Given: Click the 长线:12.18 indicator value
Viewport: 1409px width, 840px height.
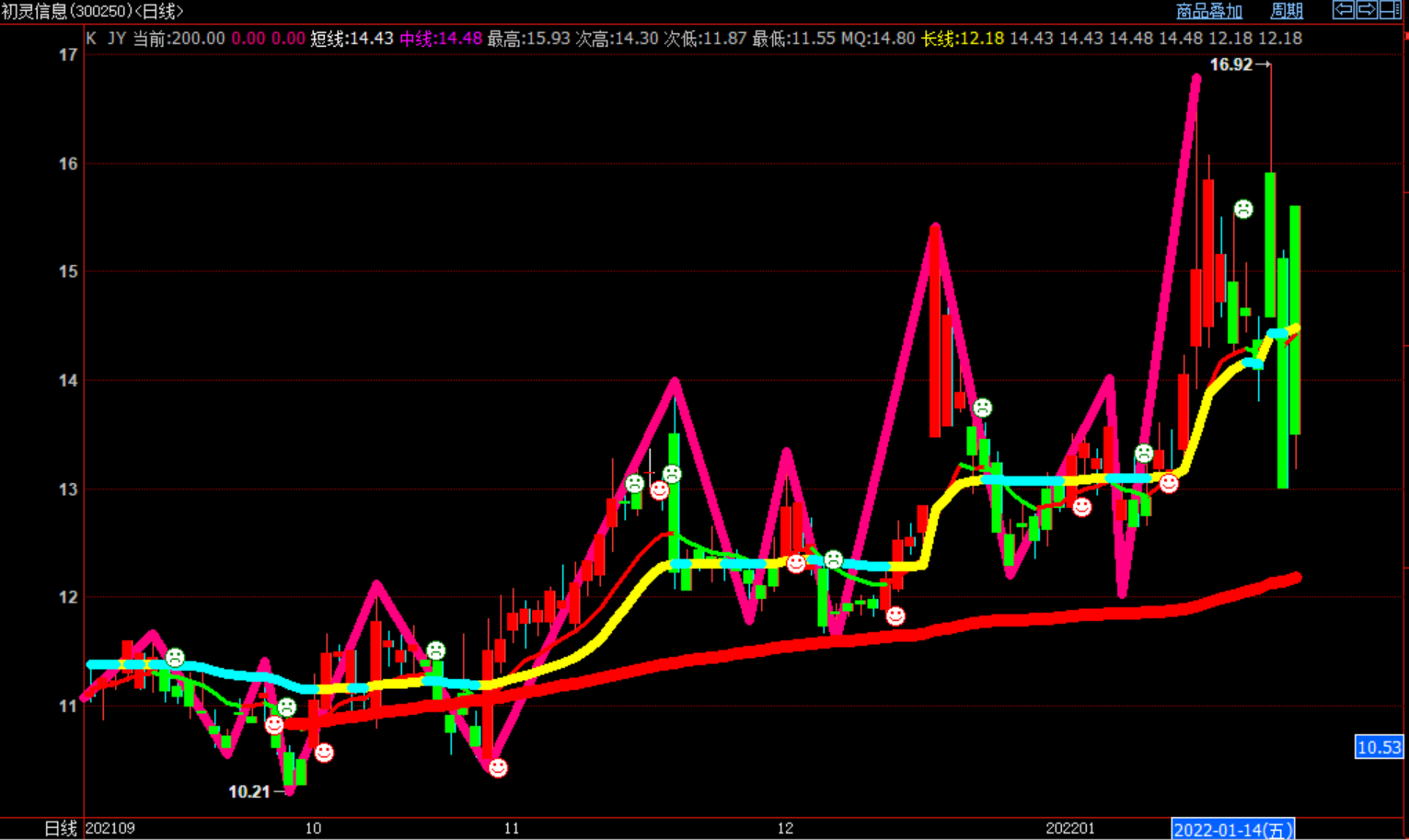Looking at the screenshot, I should (x=963, y=39).
